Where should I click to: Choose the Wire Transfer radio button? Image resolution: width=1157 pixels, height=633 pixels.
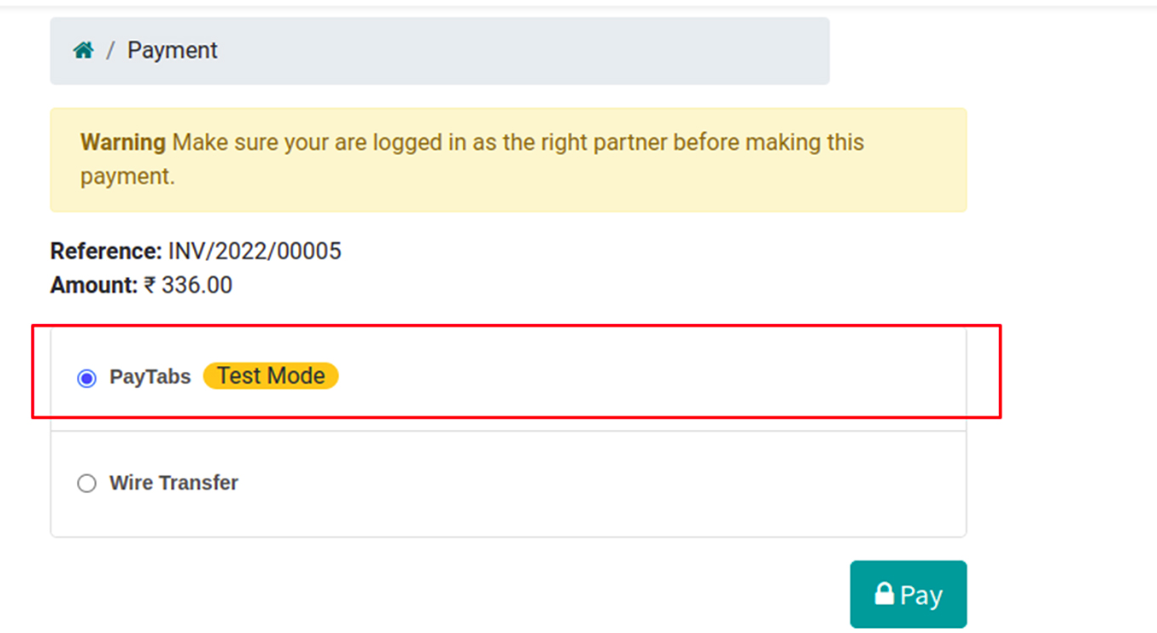click(87, 483)
